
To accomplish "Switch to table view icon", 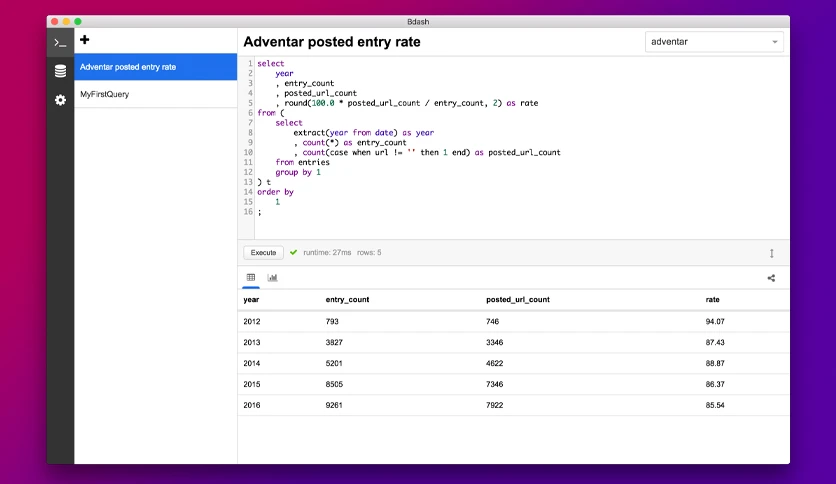I will tap(251, 277).
